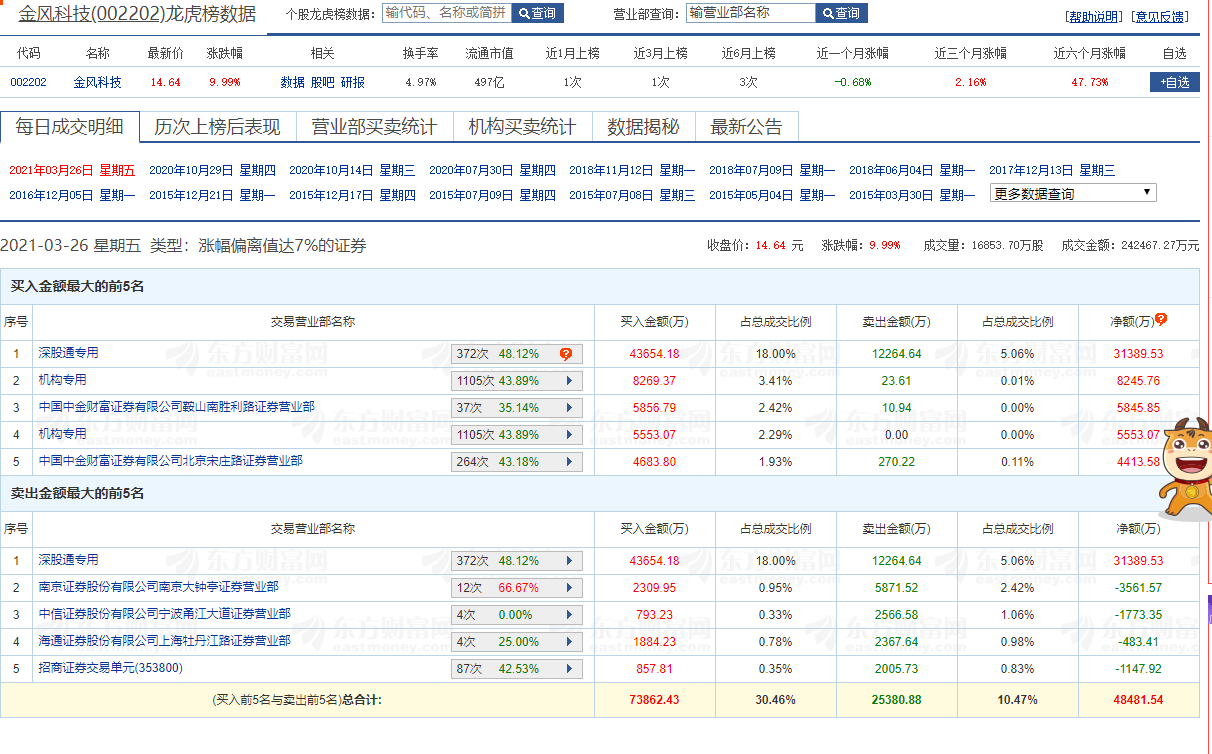Switch to 每日成交明细 tab
The width and height of the screenshot is (1212, 754).
[x=69, y=126]
